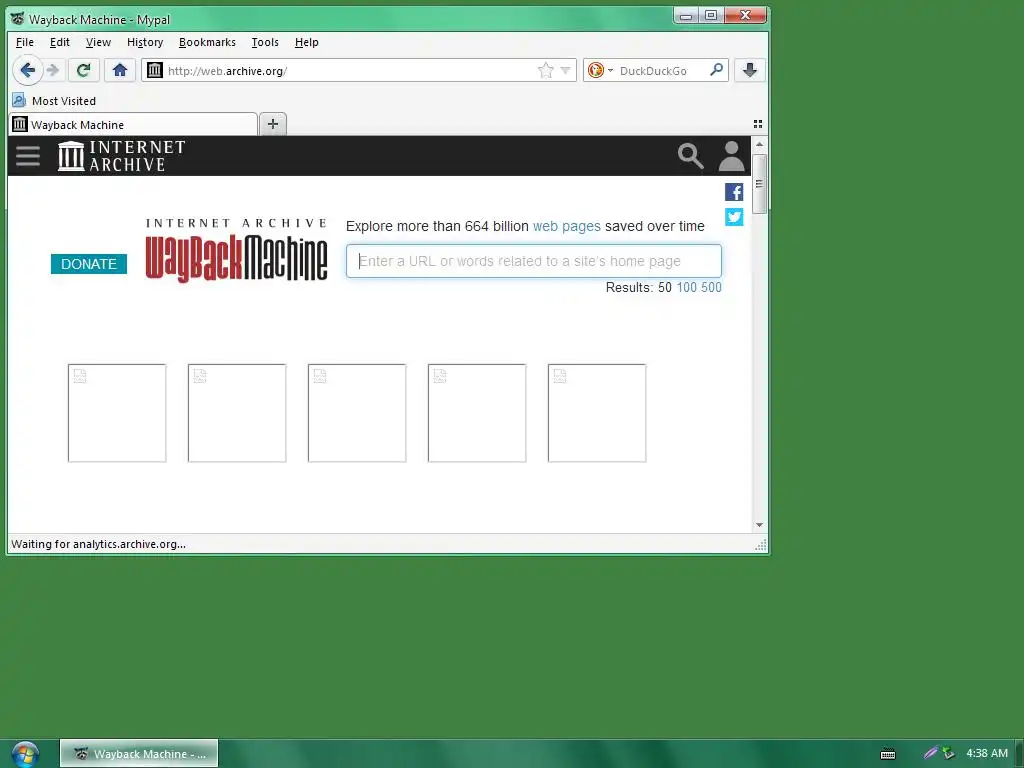Set results to 100
This screenshot has height=768, width=1024.
(686, 287)
